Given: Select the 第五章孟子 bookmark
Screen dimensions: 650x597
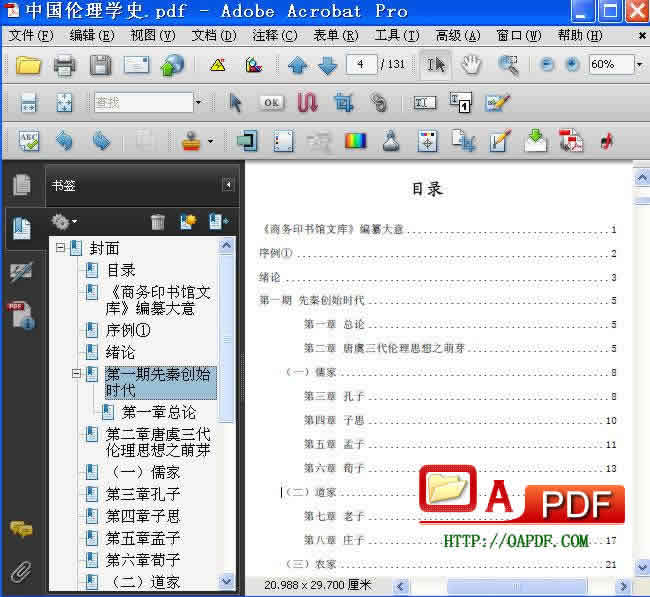Looking at the screenshot, I should tap(143, 539).
